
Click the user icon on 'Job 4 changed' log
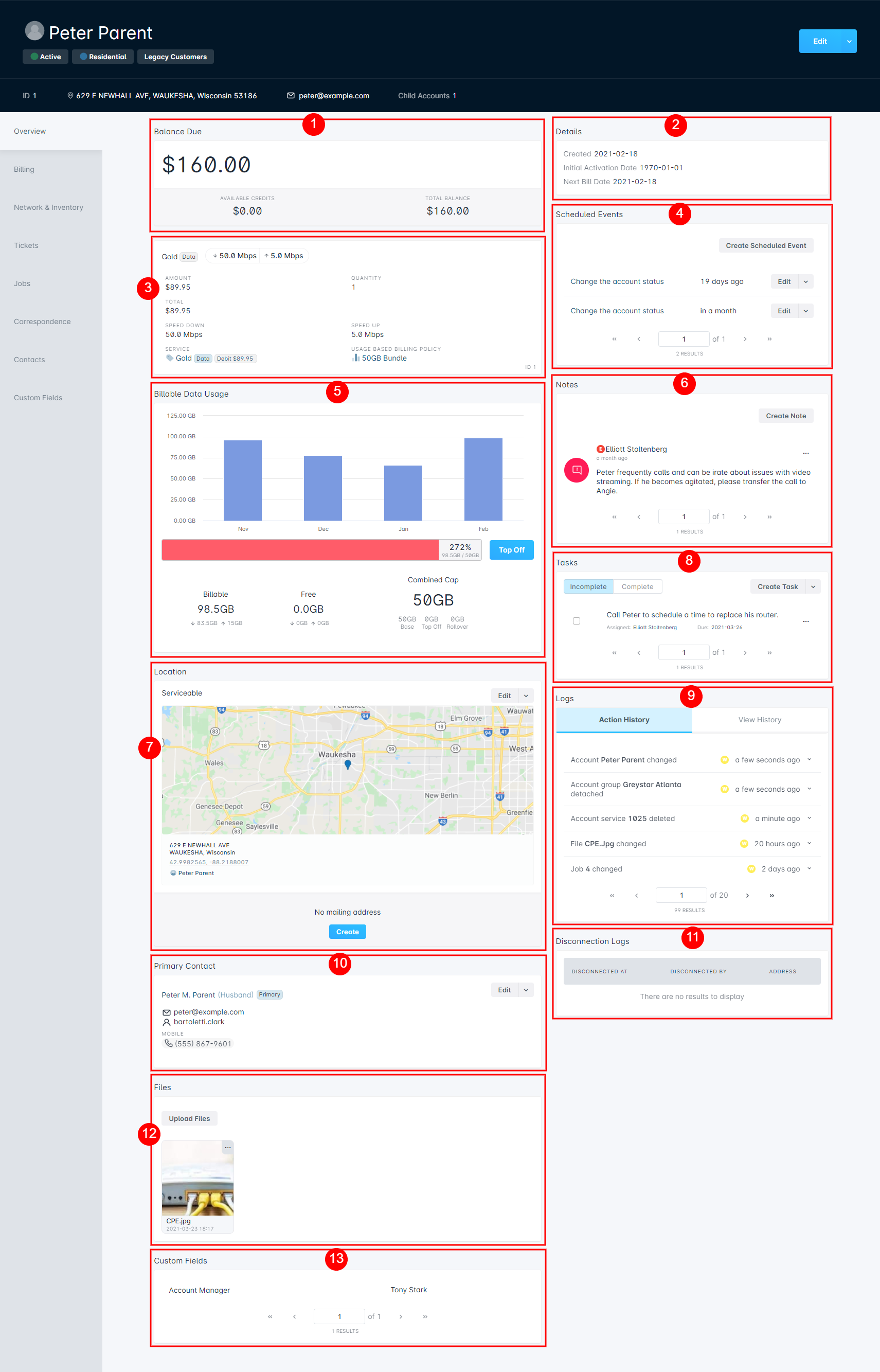pyautogui.click(x=751, y=868)
